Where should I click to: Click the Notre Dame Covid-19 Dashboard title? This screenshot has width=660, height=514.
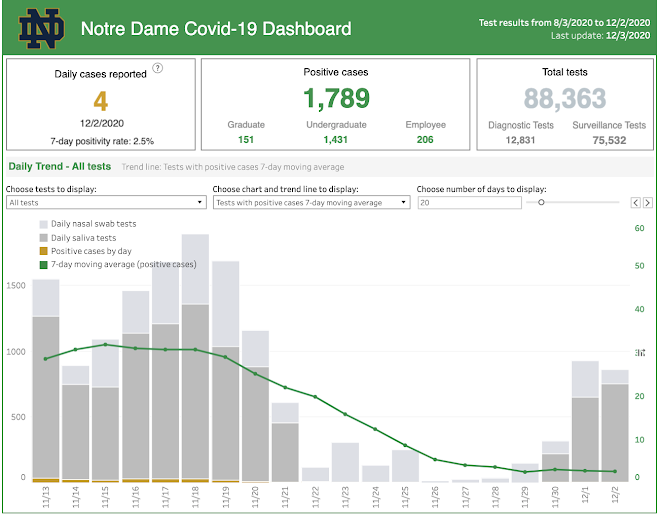216,29
